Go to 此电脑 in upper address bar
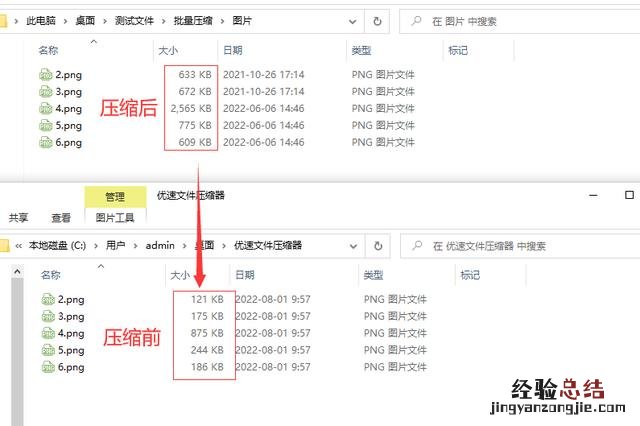This screenshot has height=426, width=640. coord(41,21)
